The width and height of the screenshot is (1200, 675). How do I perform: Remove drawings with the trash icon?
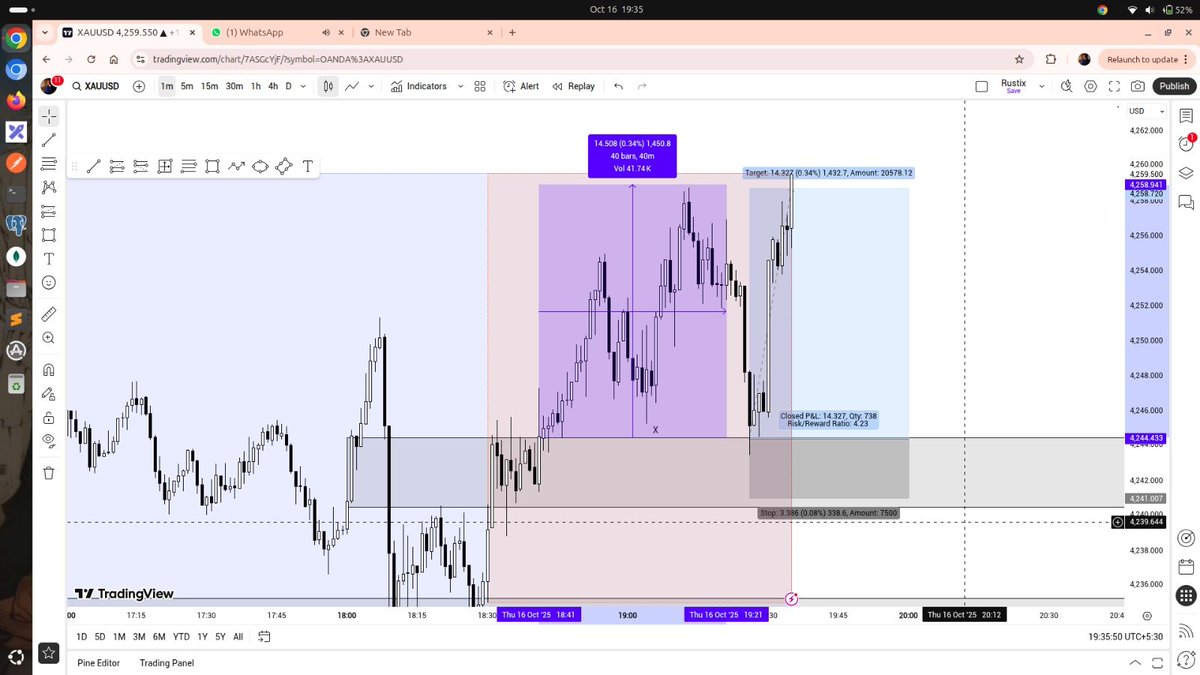(49, 472)
